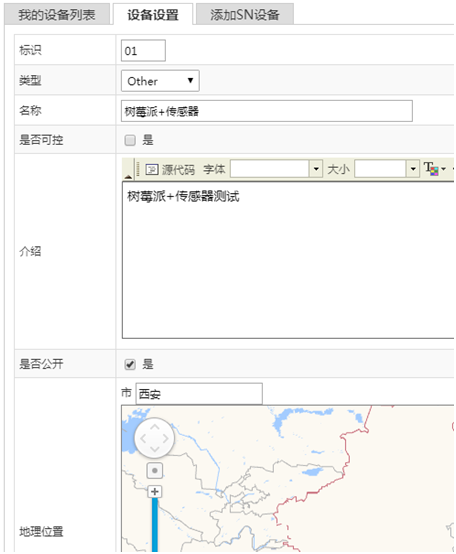
Task: Click the 介绍 label
Action: [30, 251]
